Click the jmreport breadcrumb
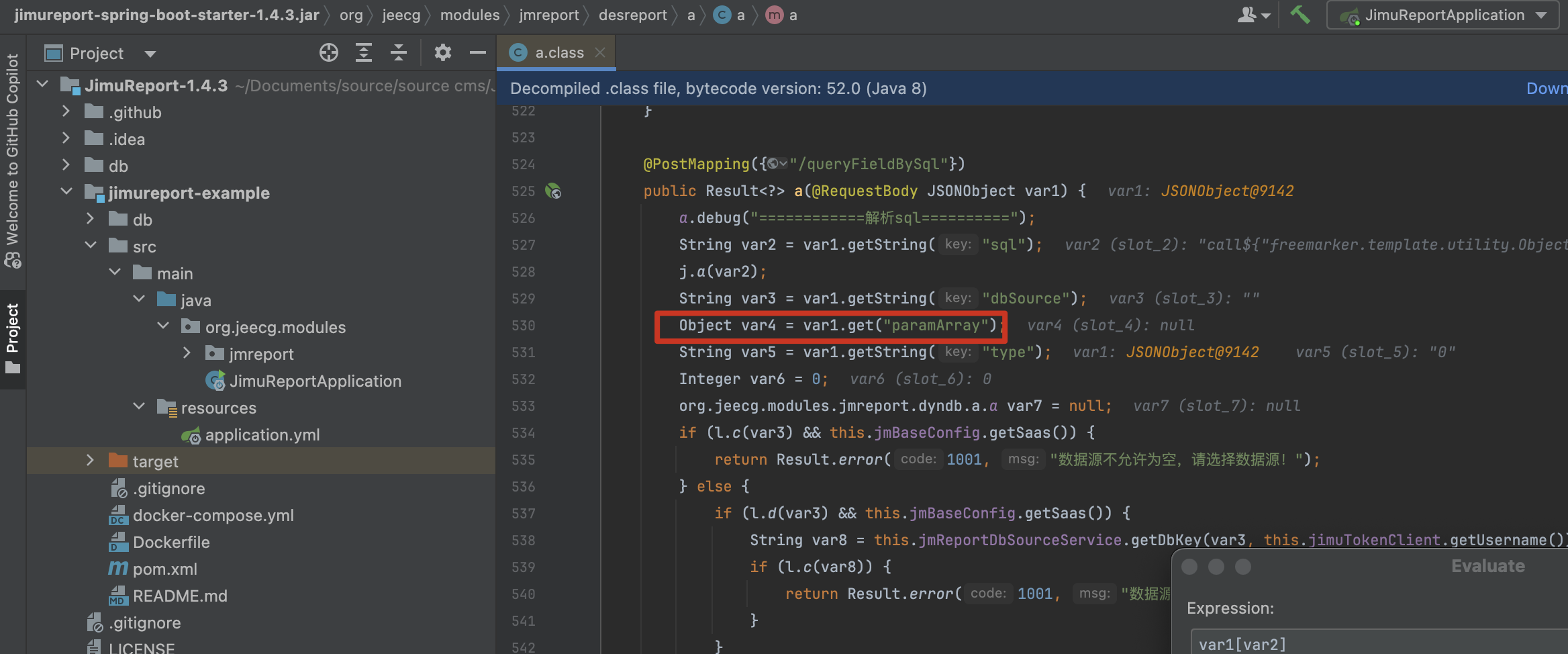1568x654 pixels. click(x=549, y=15)
